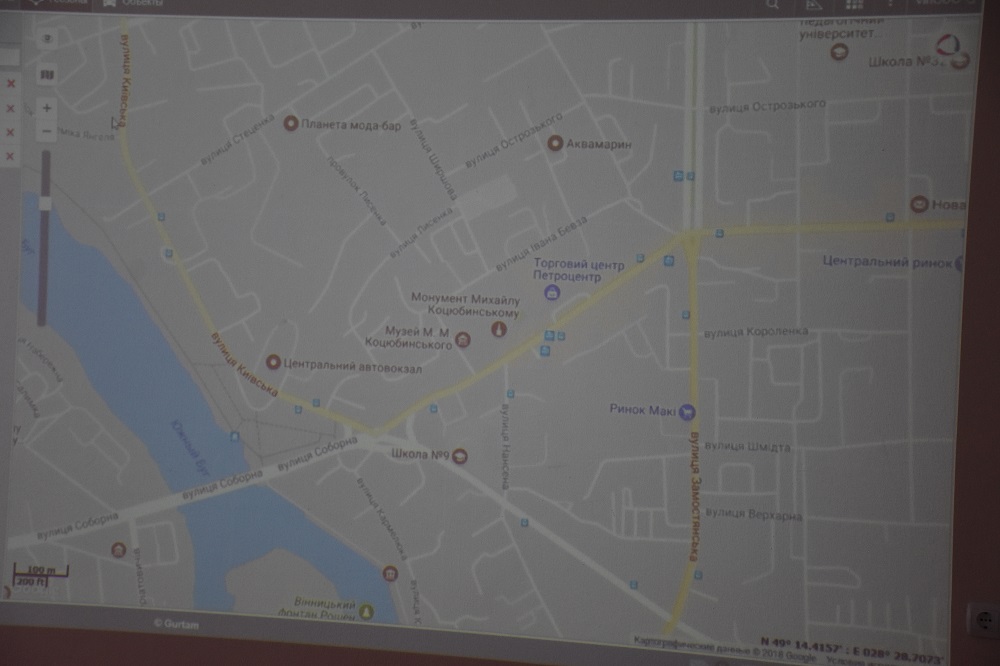Click the Планета мода-бар label

pos(351,125)
